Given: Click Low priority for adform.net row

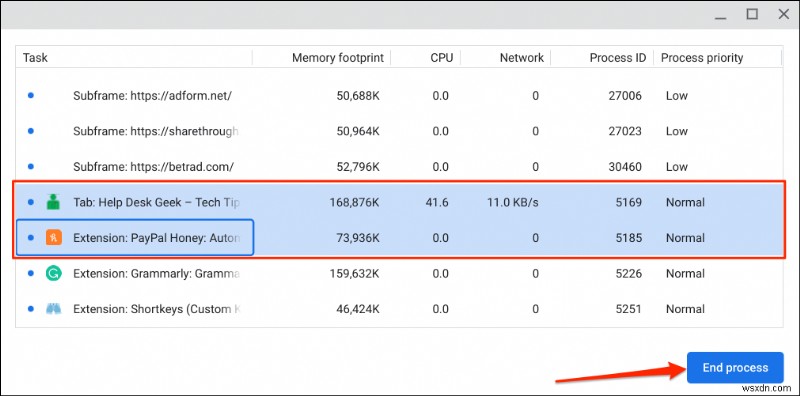Looking at the screenshot, I should [677, 95].
